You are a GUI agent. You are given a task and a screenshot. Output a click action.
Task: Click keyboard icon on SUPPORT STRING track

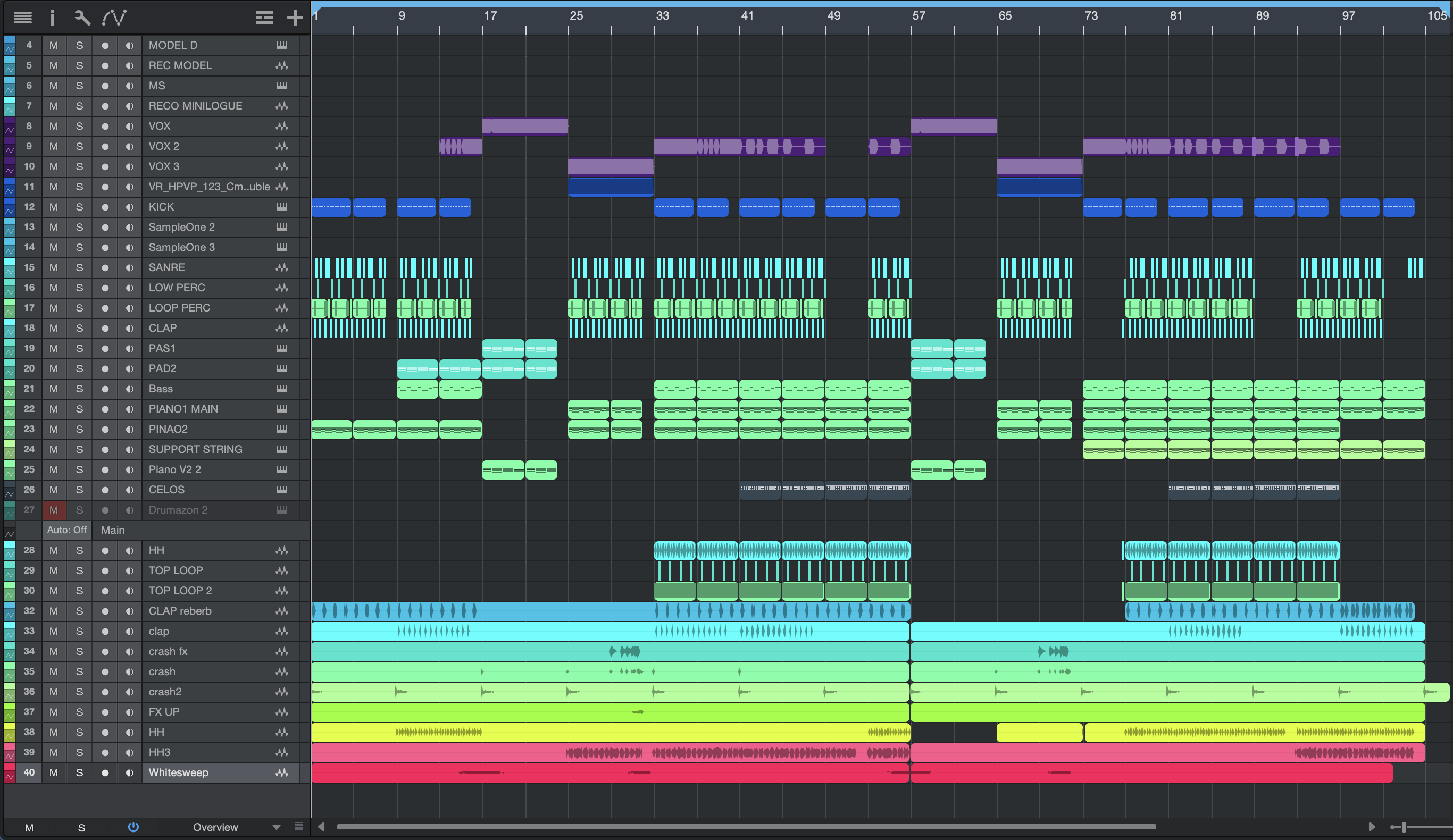point(281,449)
